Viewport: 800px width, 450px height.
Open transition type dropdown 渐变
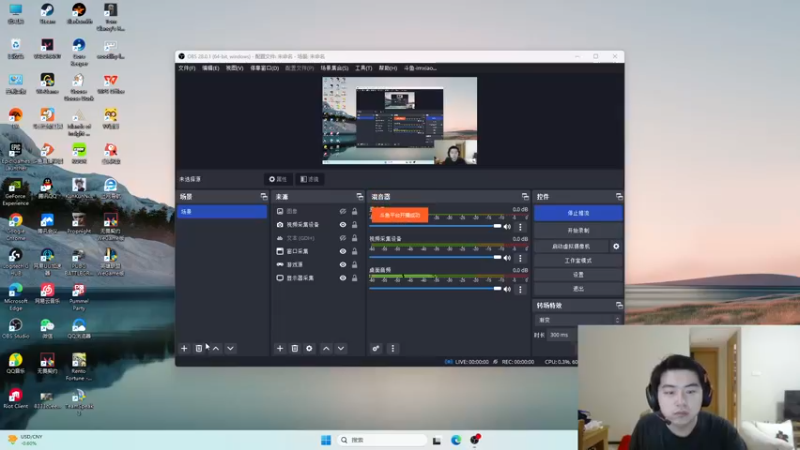[x=578, y=320]
